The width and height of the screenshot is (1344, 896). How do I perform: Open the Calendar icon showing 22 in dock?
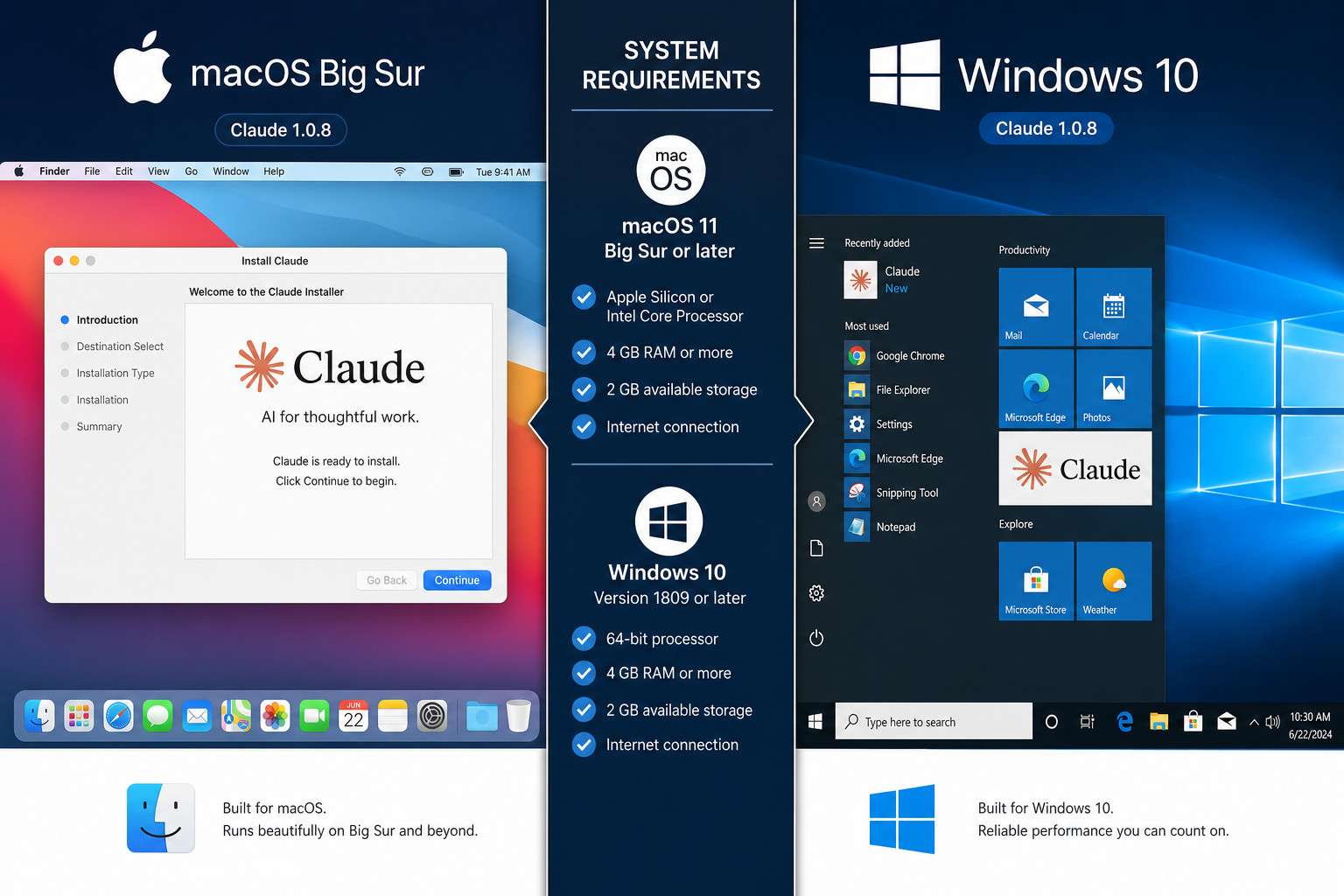[x=353, y=716]
